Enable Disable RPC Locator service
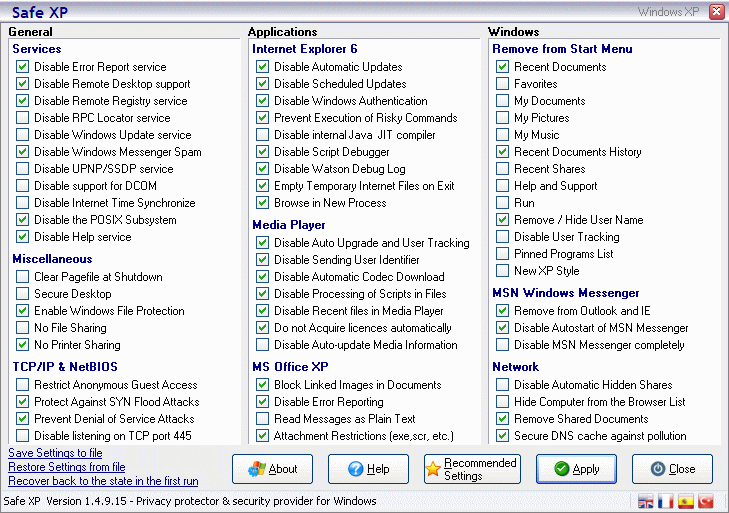Screen dimensions: 729x513 pos(22,118)
